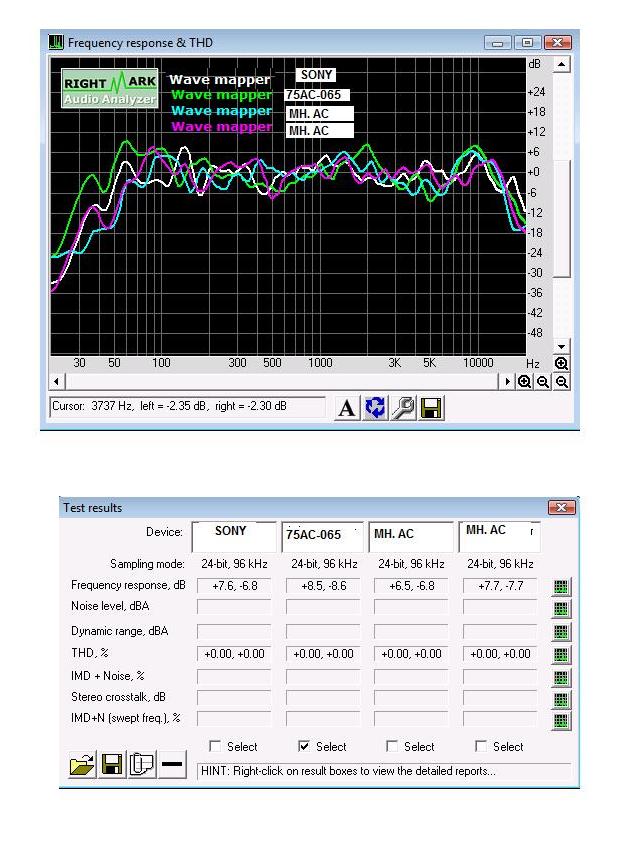Click the make report documents icon
Image resolution: width=640 pixels, height=843 pixels.
tap(142, 765)
